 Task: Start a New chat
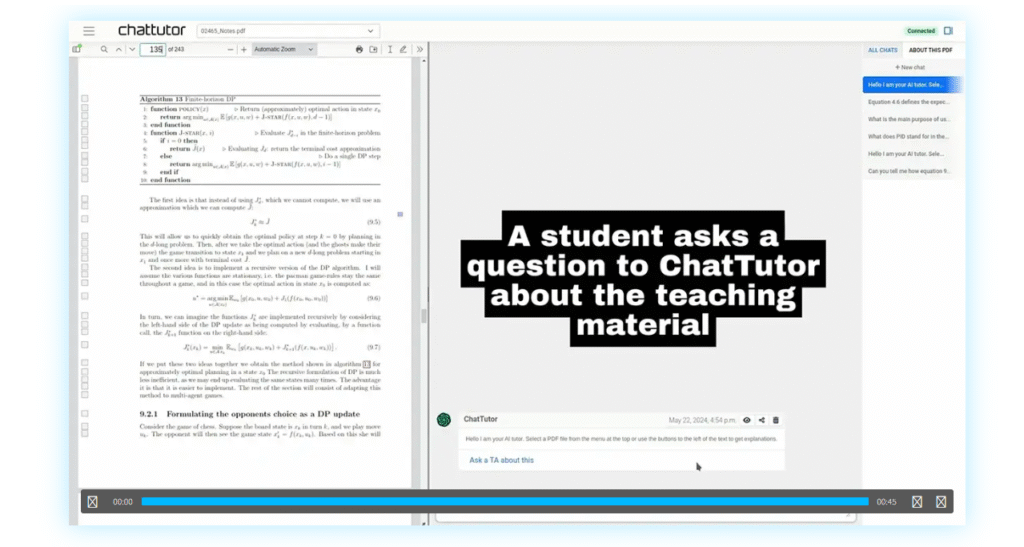click(x=910, y=67)
